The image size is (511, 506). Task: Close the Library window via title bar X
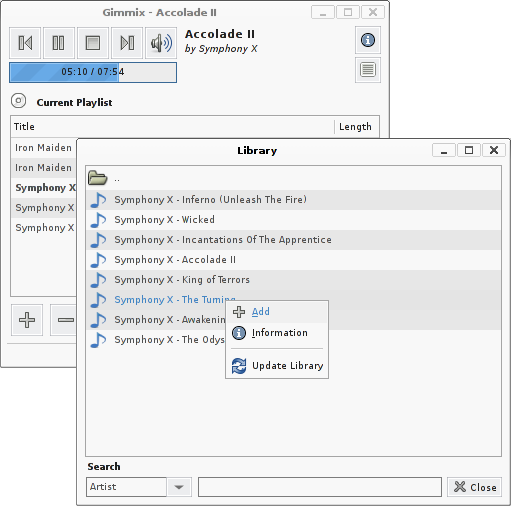pos(494,150)
